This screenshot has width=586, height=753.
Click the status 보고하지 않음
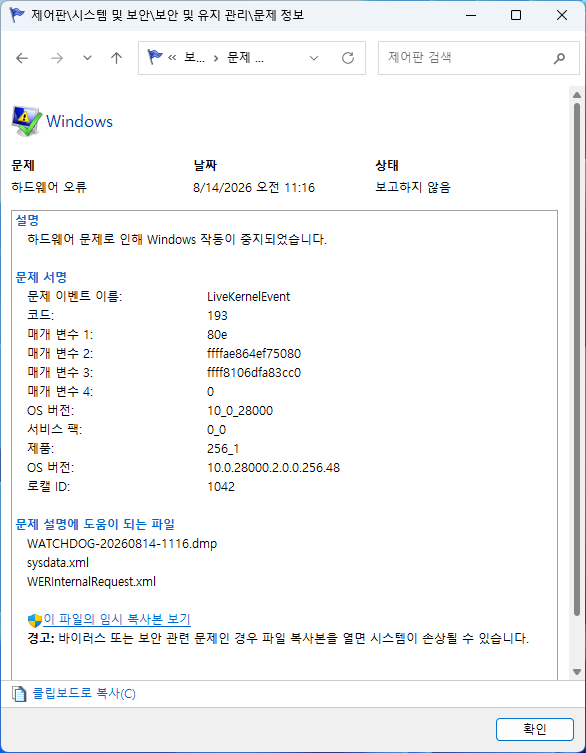click(x=413, y=188)
